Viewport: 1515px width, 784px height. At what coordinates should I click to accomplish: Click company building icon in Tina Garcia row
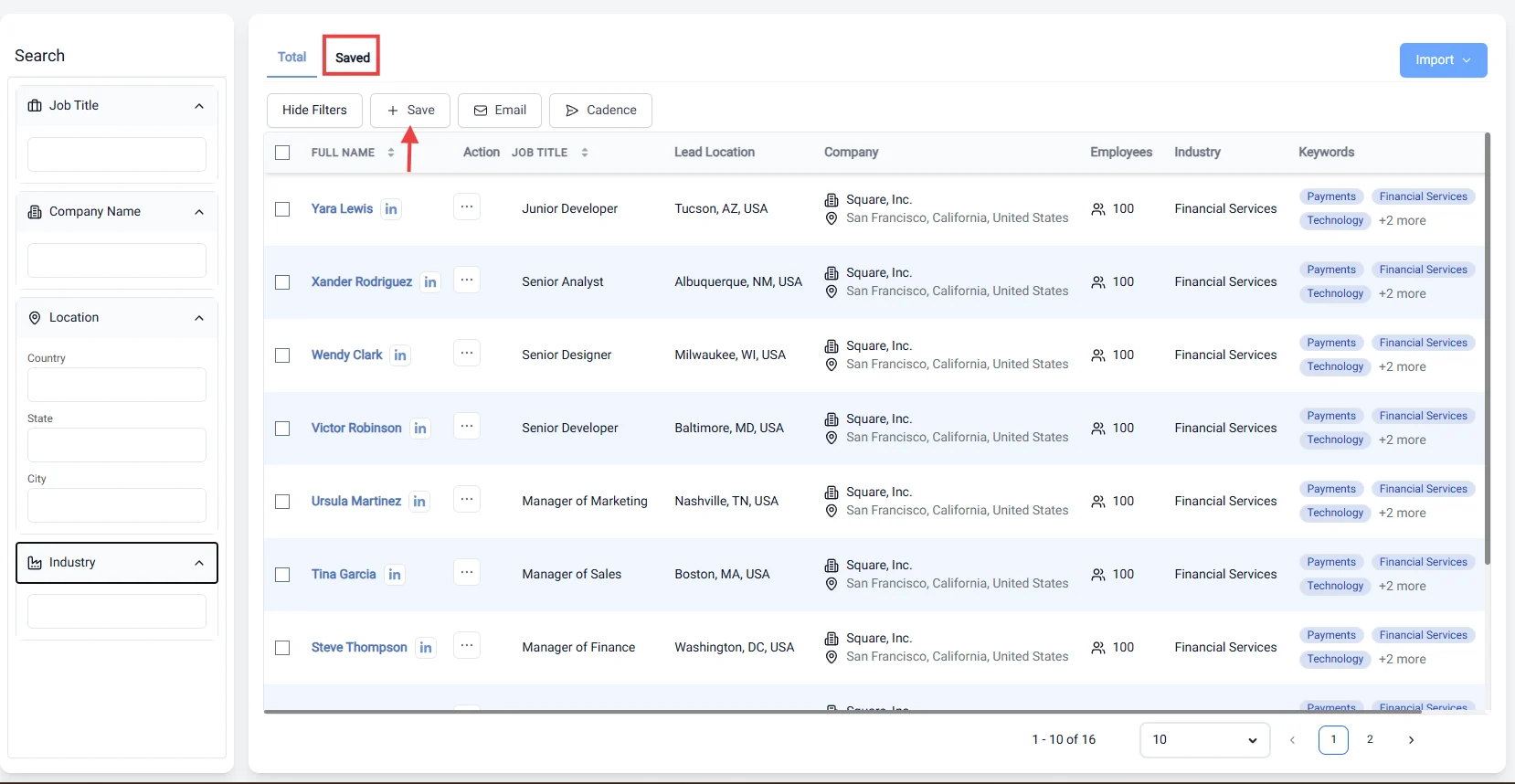coord(832,566)
